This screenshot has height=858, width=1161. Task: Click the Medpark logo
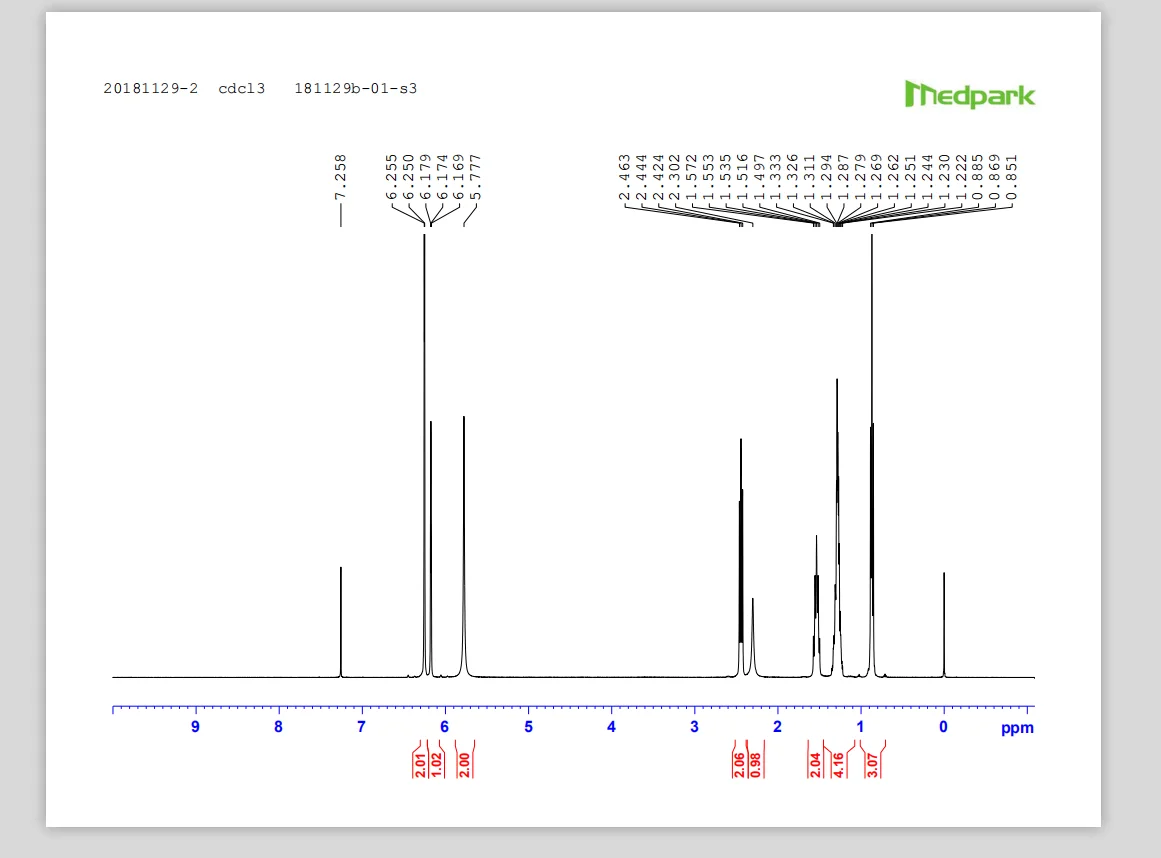(x=969, y=95)
